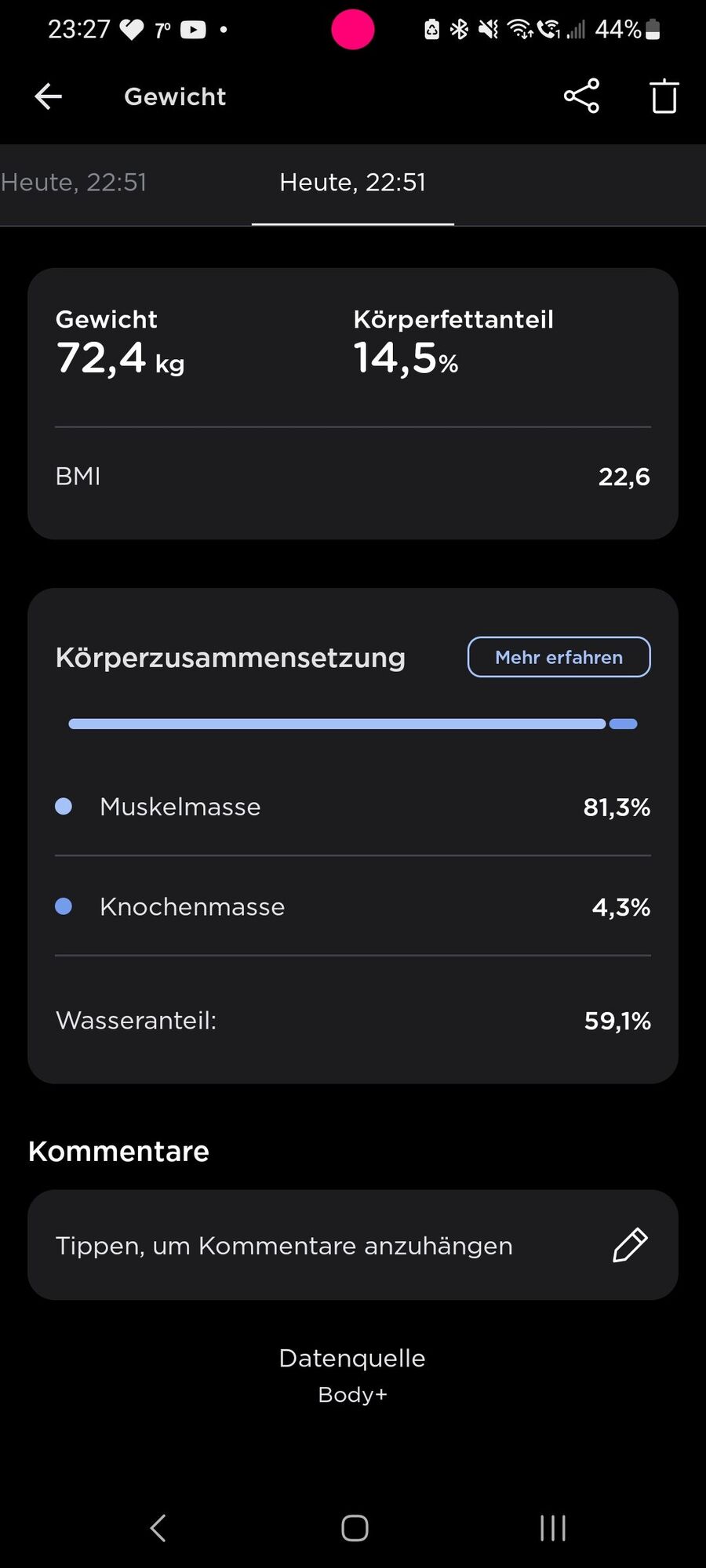The height and width of the screenshot is (1568, 706).
Task: Tap the pencil edit icon in Kommentare
Action: tap(630, 1245)
